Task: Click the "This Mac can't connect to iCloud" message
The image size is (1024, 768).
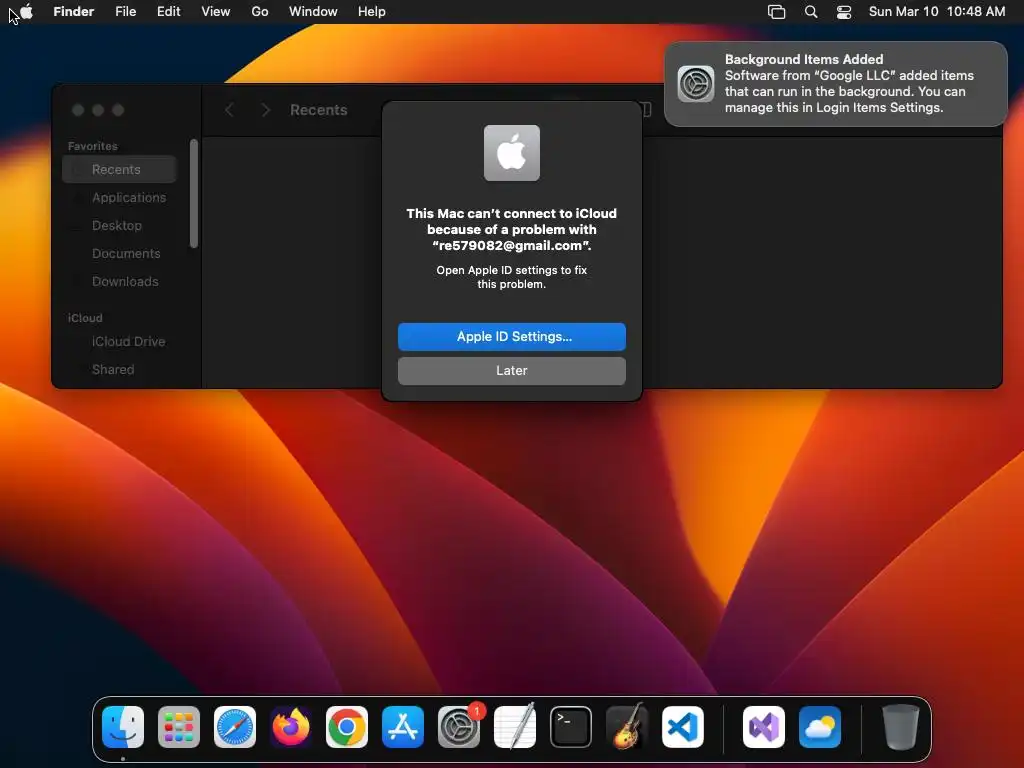Action: tap(511, 229)
